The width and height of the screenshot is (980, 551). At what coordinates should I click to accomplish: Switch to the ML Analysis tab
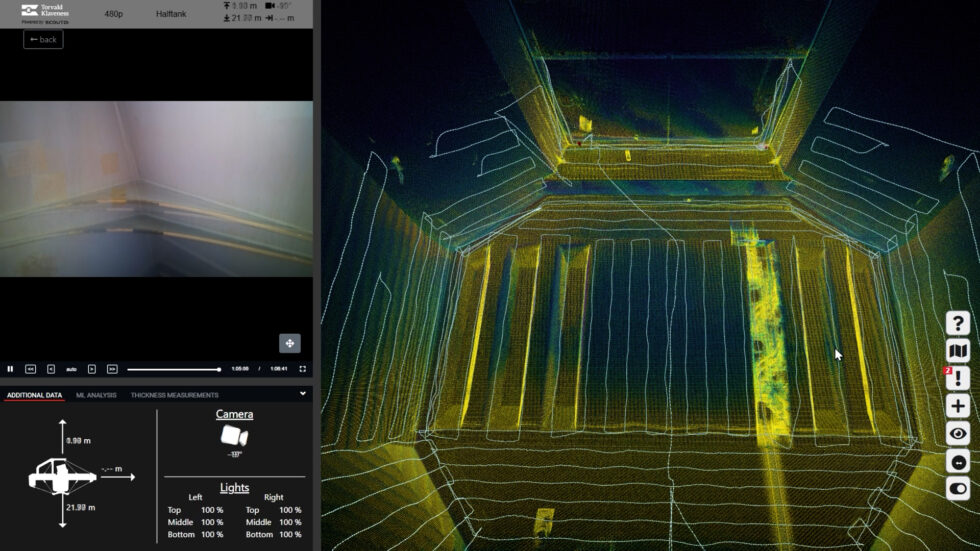point(96,395)
